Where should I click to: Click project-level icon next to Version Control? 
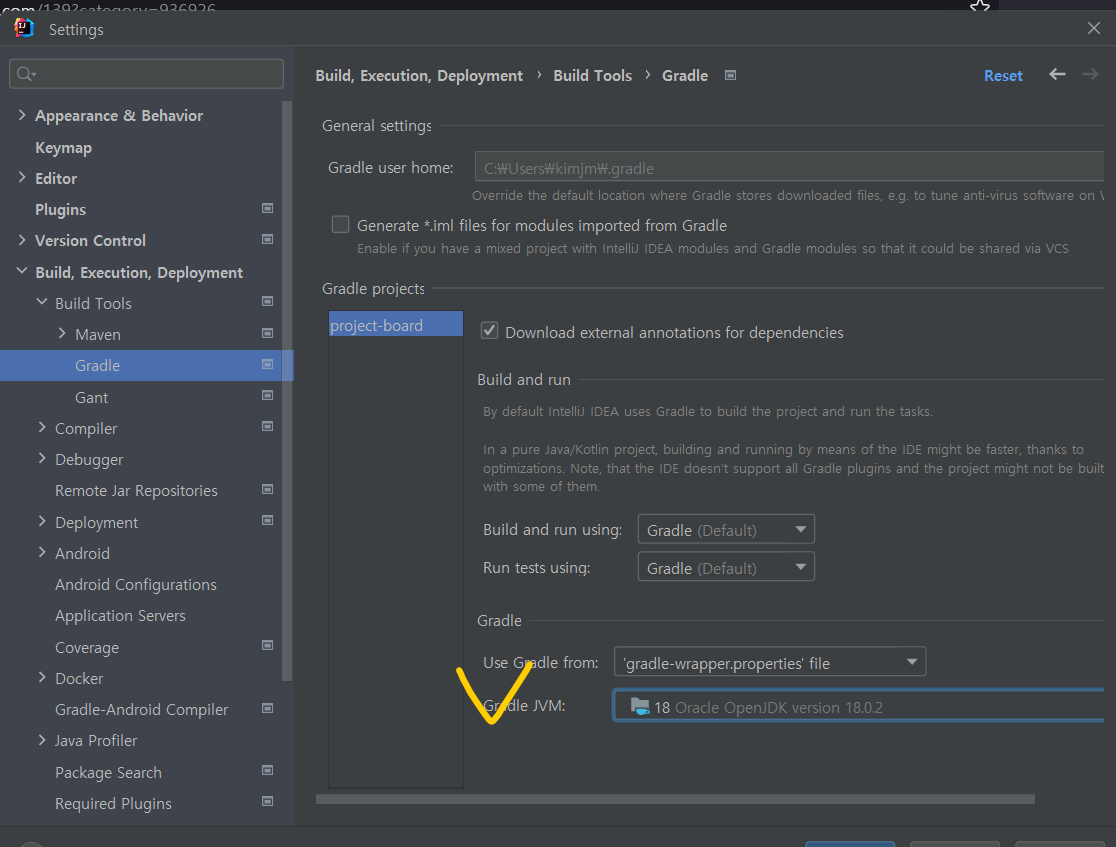[268, 239]
